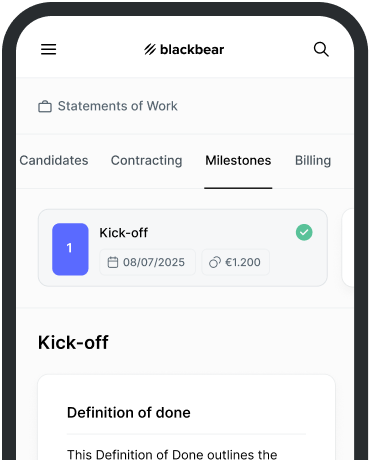Click the Definition of done heading
The image size is (370, 460).
[x=129, y=413]
